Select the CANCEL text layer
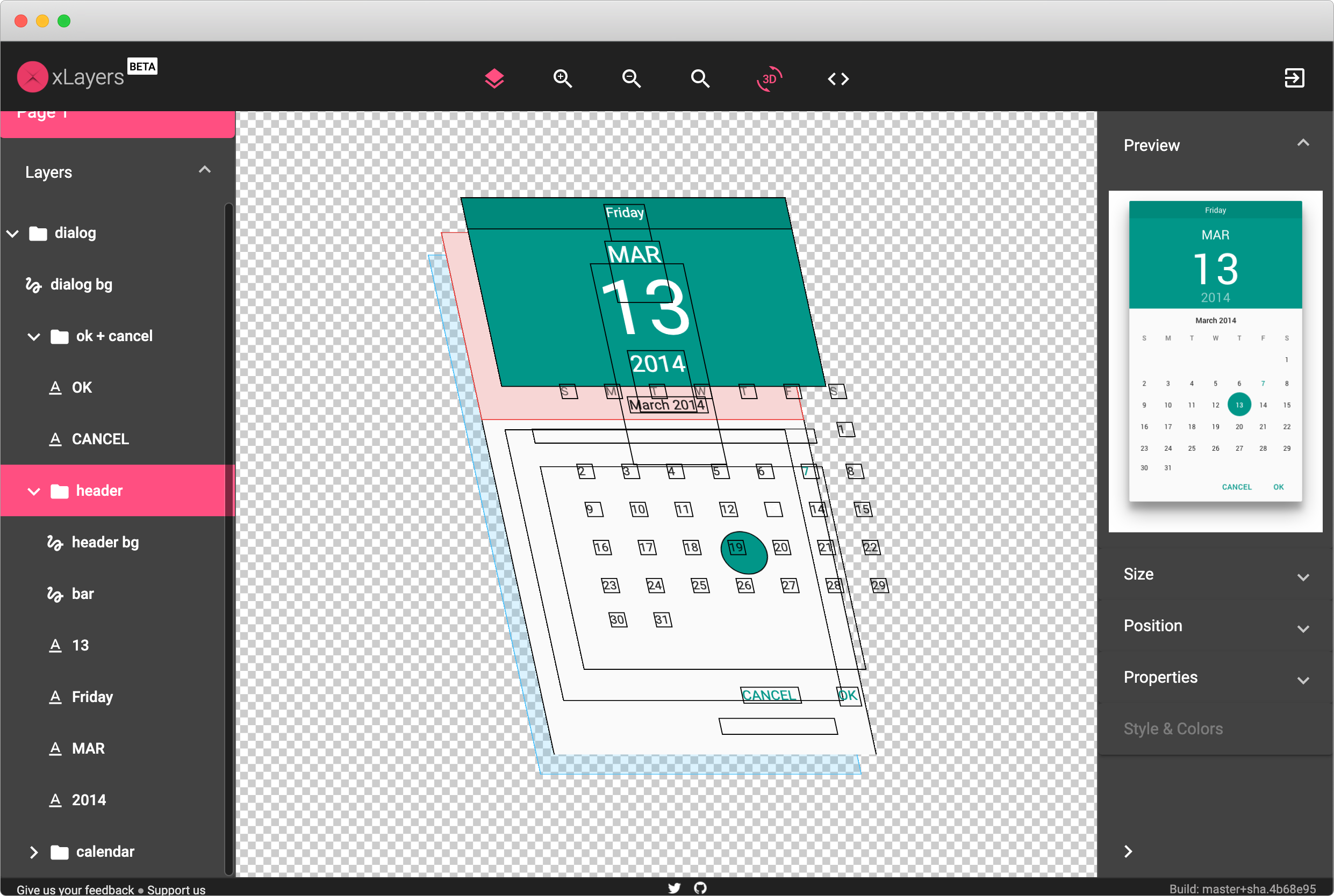 point(100,439)
